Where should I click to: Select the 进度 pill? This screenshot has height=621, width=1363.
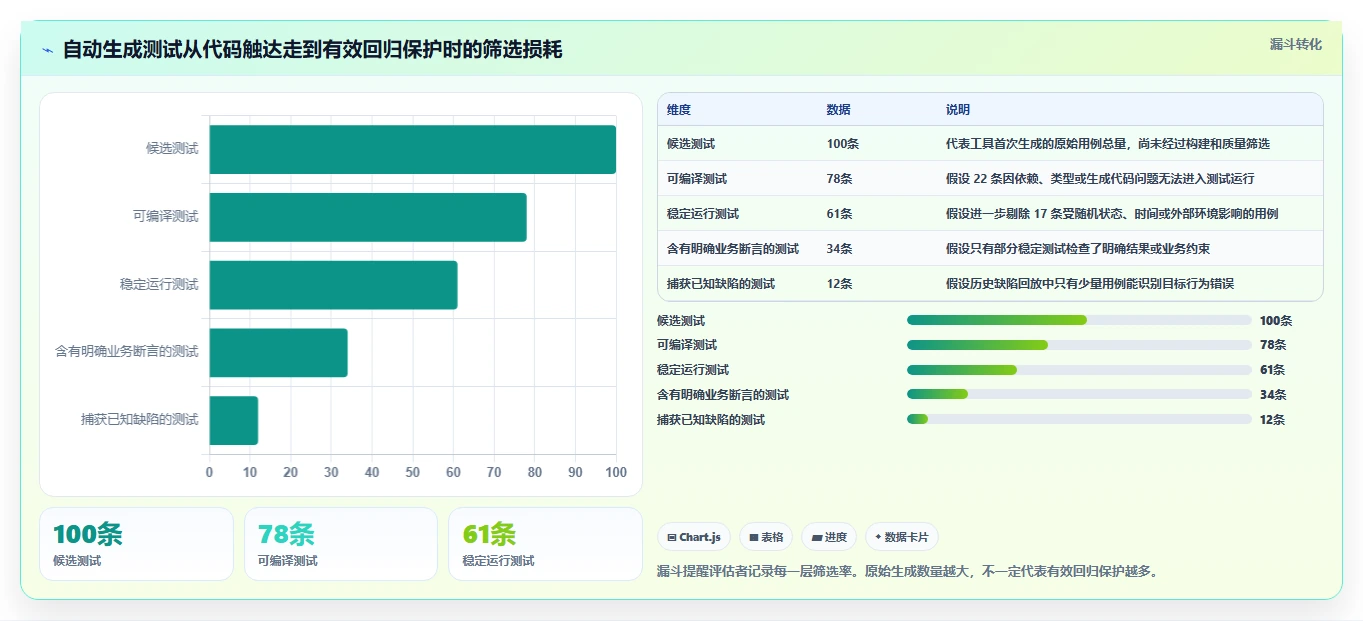[x=829, y=537]
